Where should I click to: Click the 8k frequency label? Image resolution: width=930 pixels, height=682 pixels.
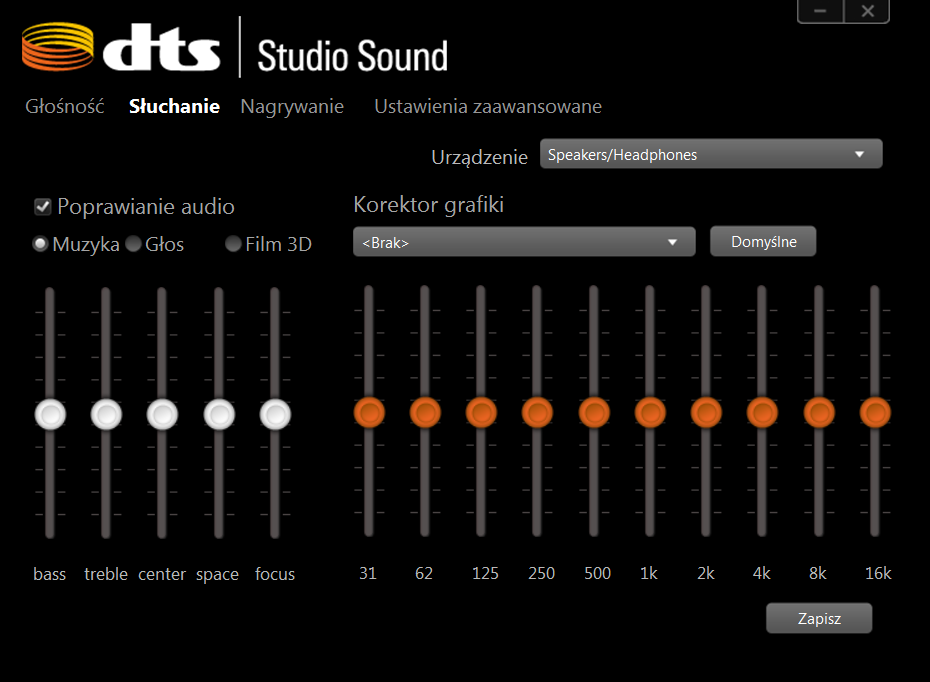coord(818,573)
